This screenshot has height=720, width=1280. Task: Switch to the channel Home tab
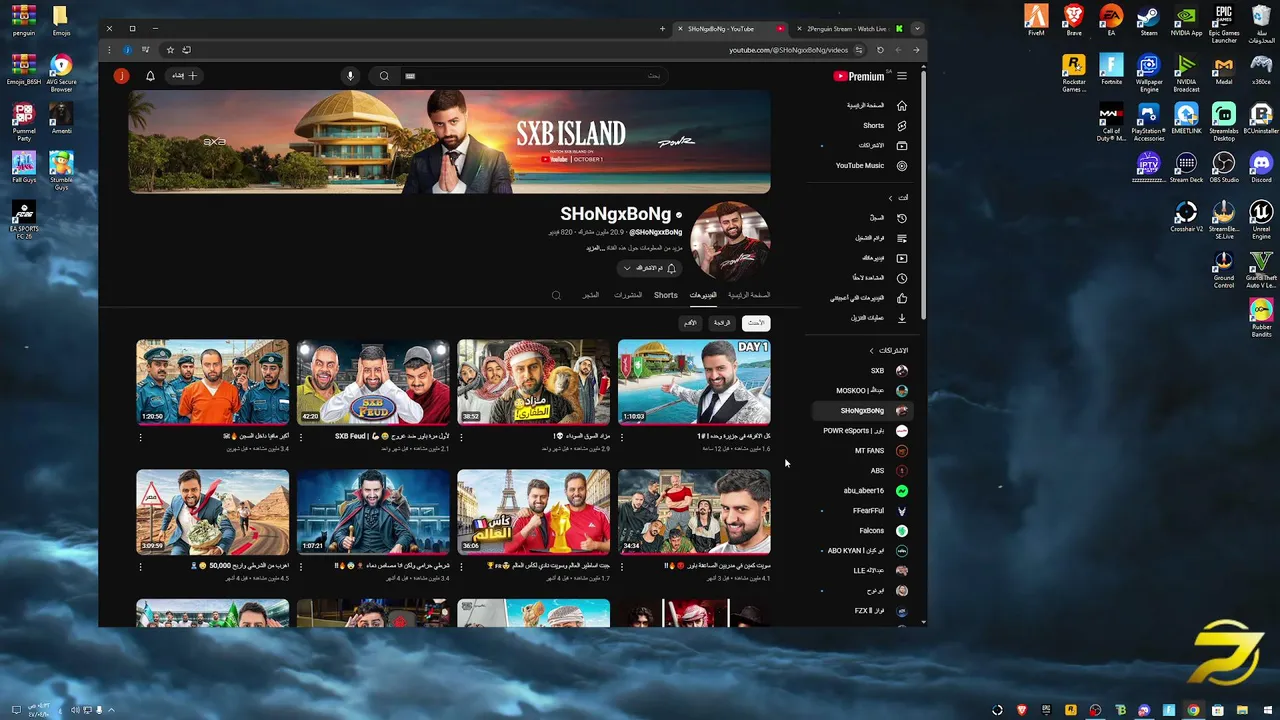pyautogui.click(x=749, y=295)
